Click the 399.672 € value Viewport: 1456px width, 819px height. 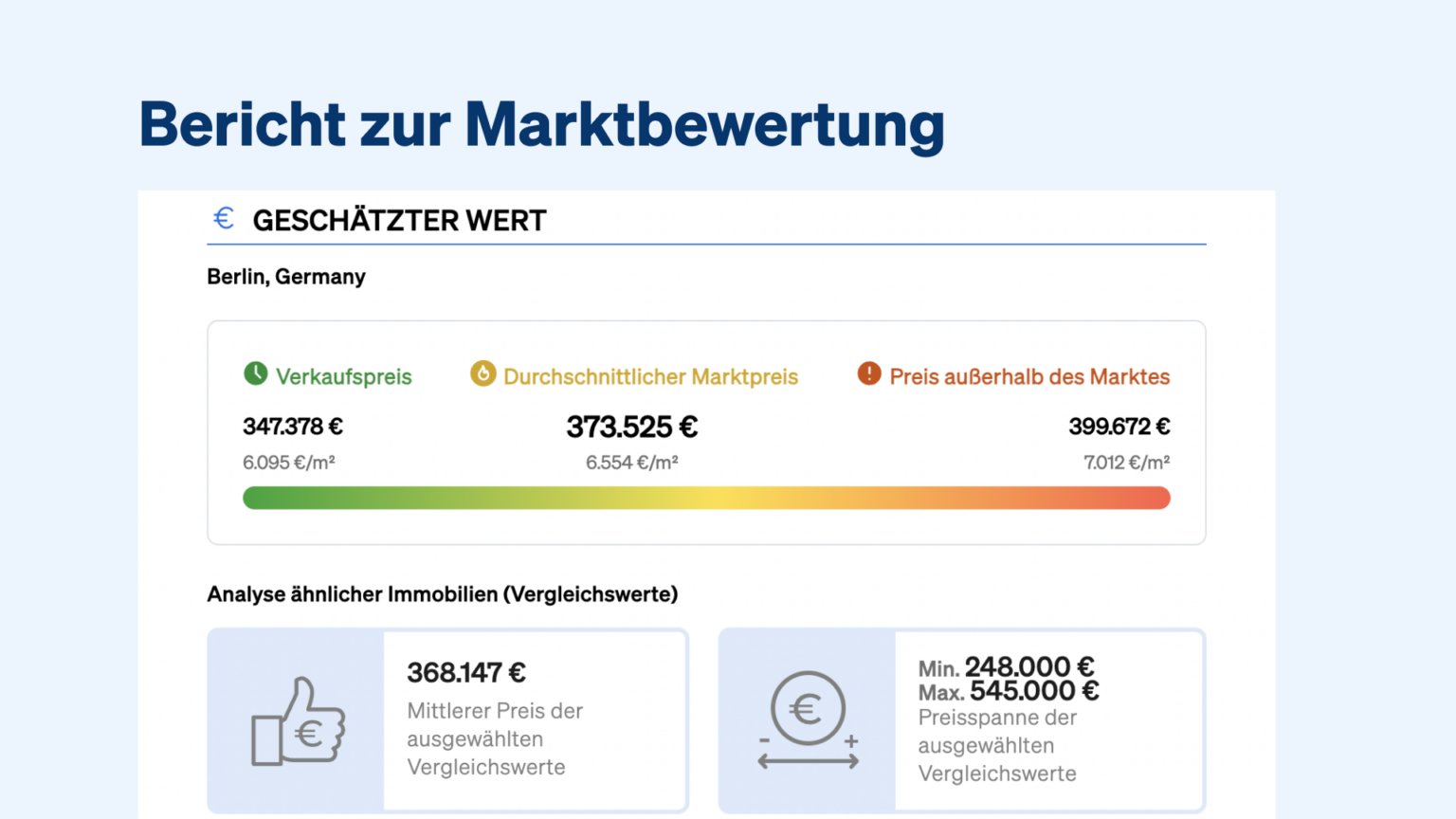[1119, 427]
